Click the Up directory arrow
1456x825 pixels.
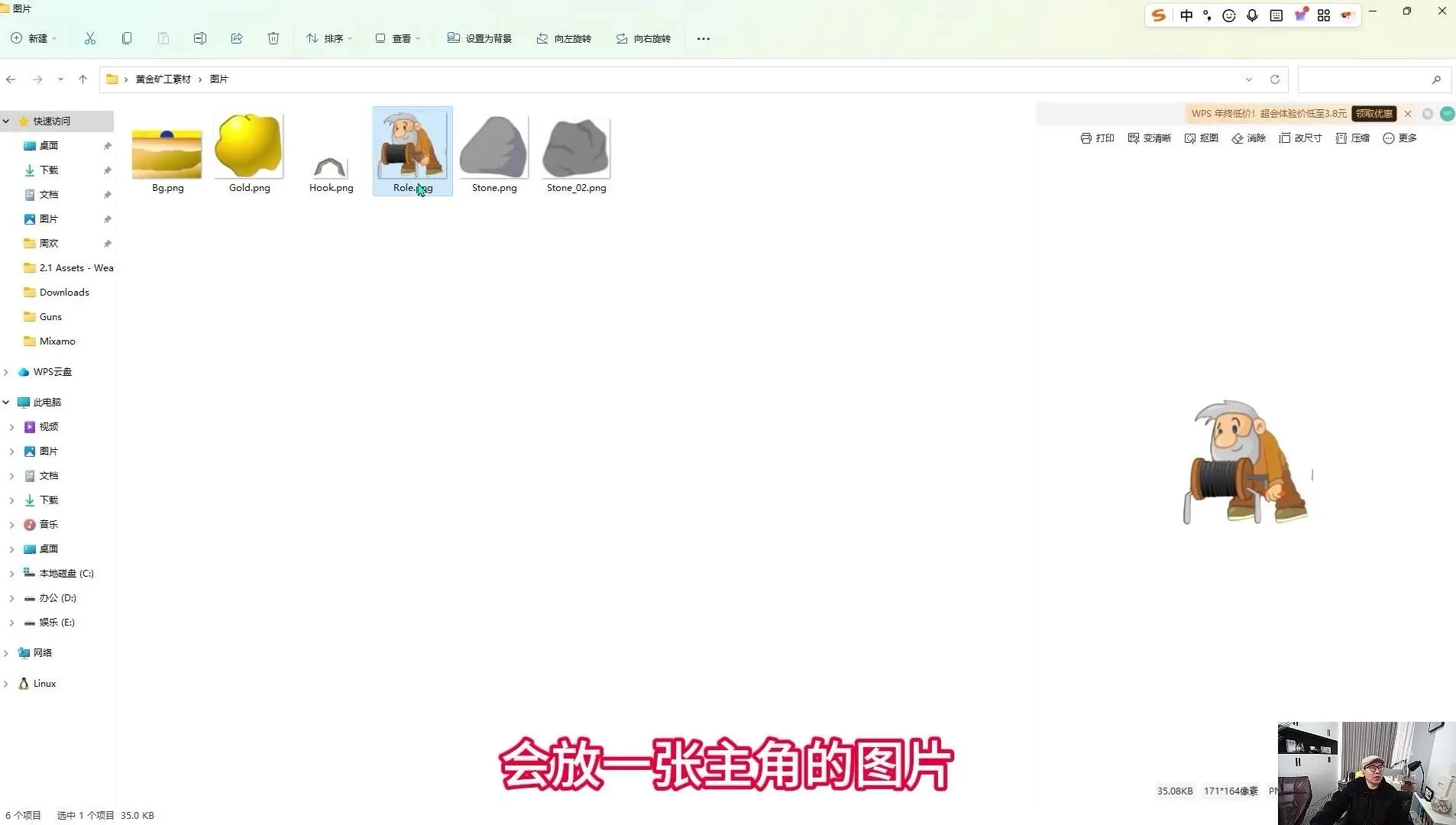83,79
